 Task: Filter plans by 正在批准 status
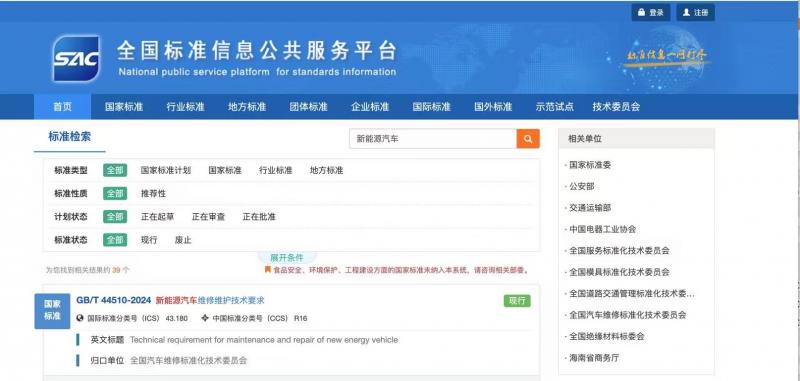[259, 217]
